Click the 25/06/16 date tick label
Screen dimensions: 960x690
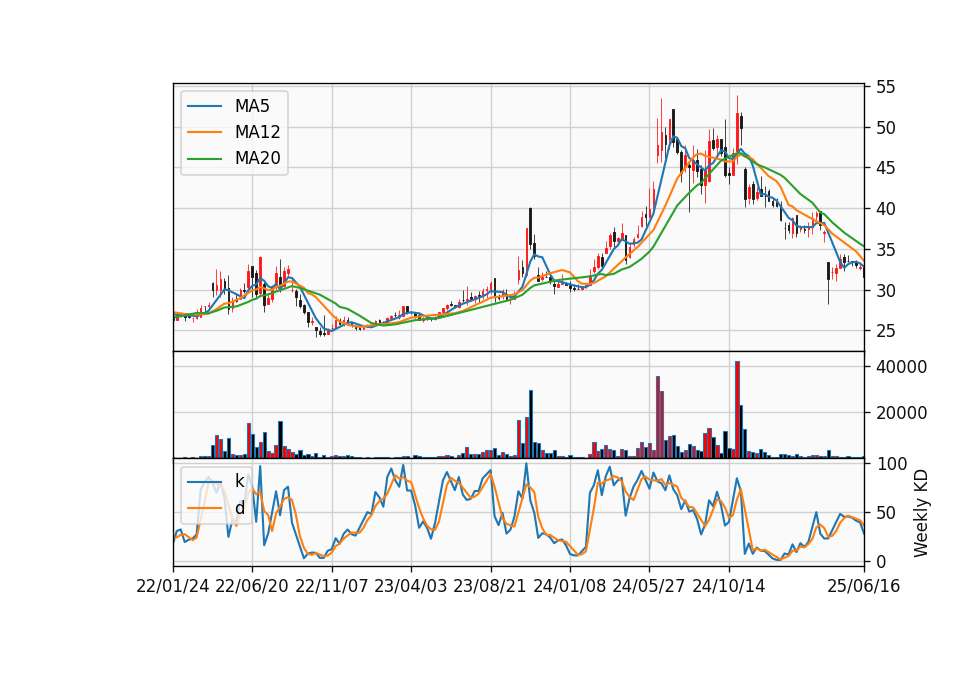[864, 586]
